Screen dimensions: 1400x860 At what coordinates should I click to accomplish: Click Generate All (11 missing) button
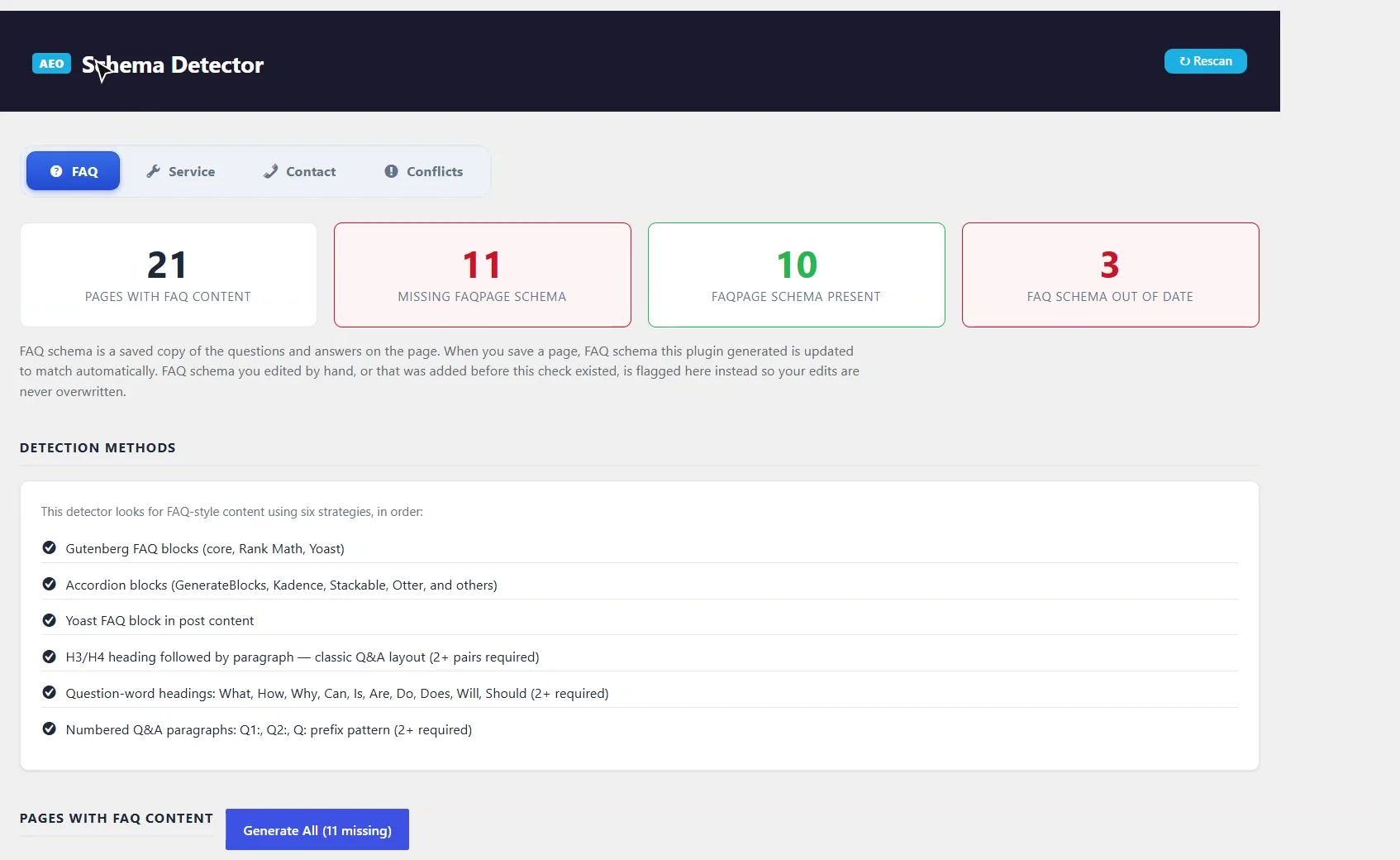pyautogui.click(x=317, y=829)
